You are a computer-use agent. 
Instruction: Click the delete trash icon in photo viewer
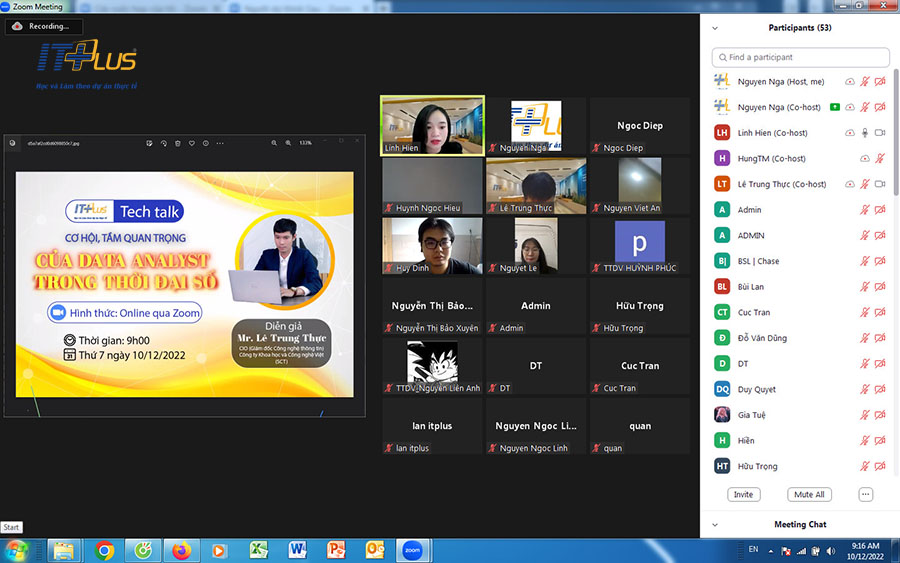tap(177, 143)
